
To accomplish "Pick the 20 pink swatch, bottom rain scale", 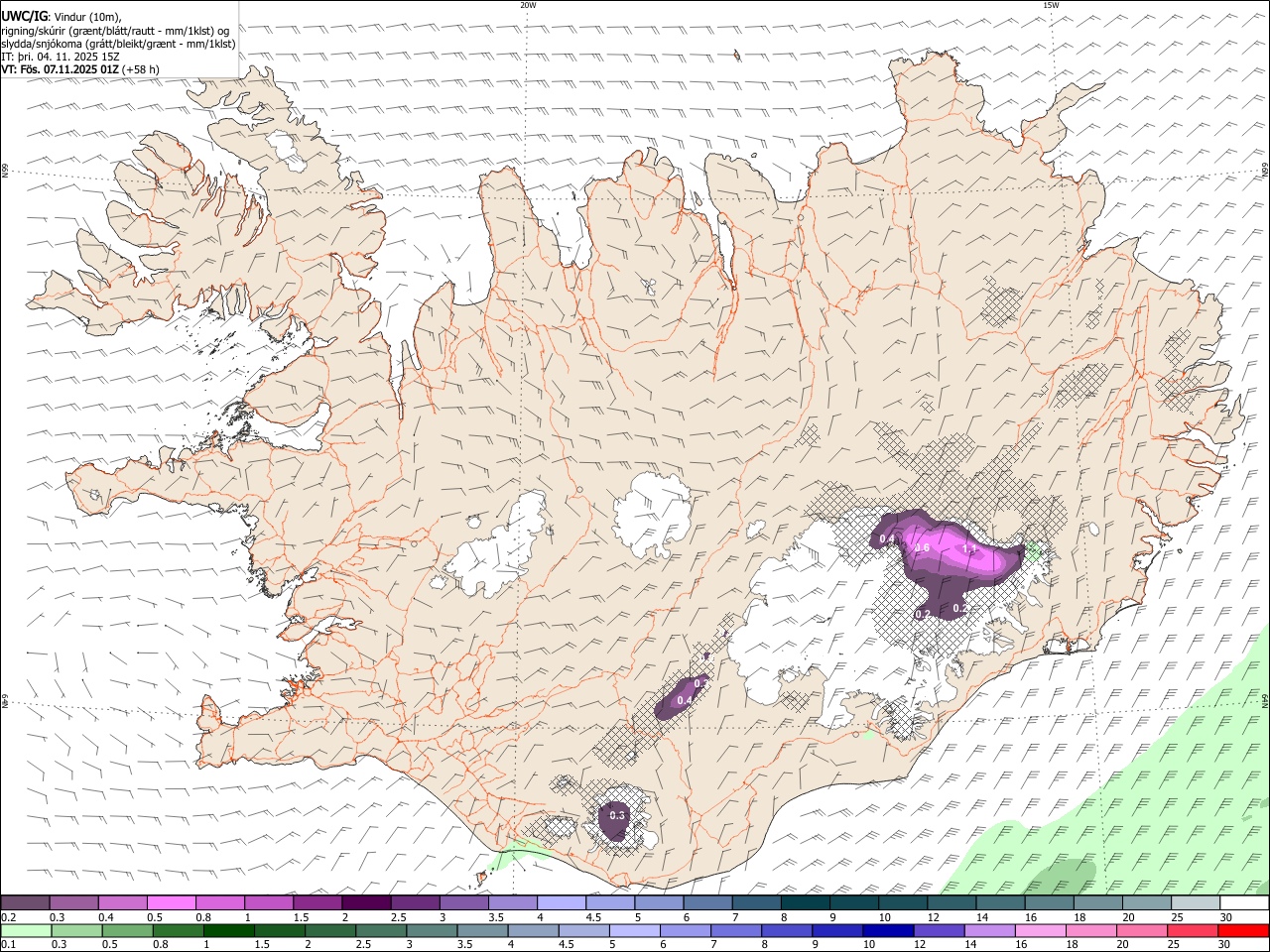I will [1141, 931].
